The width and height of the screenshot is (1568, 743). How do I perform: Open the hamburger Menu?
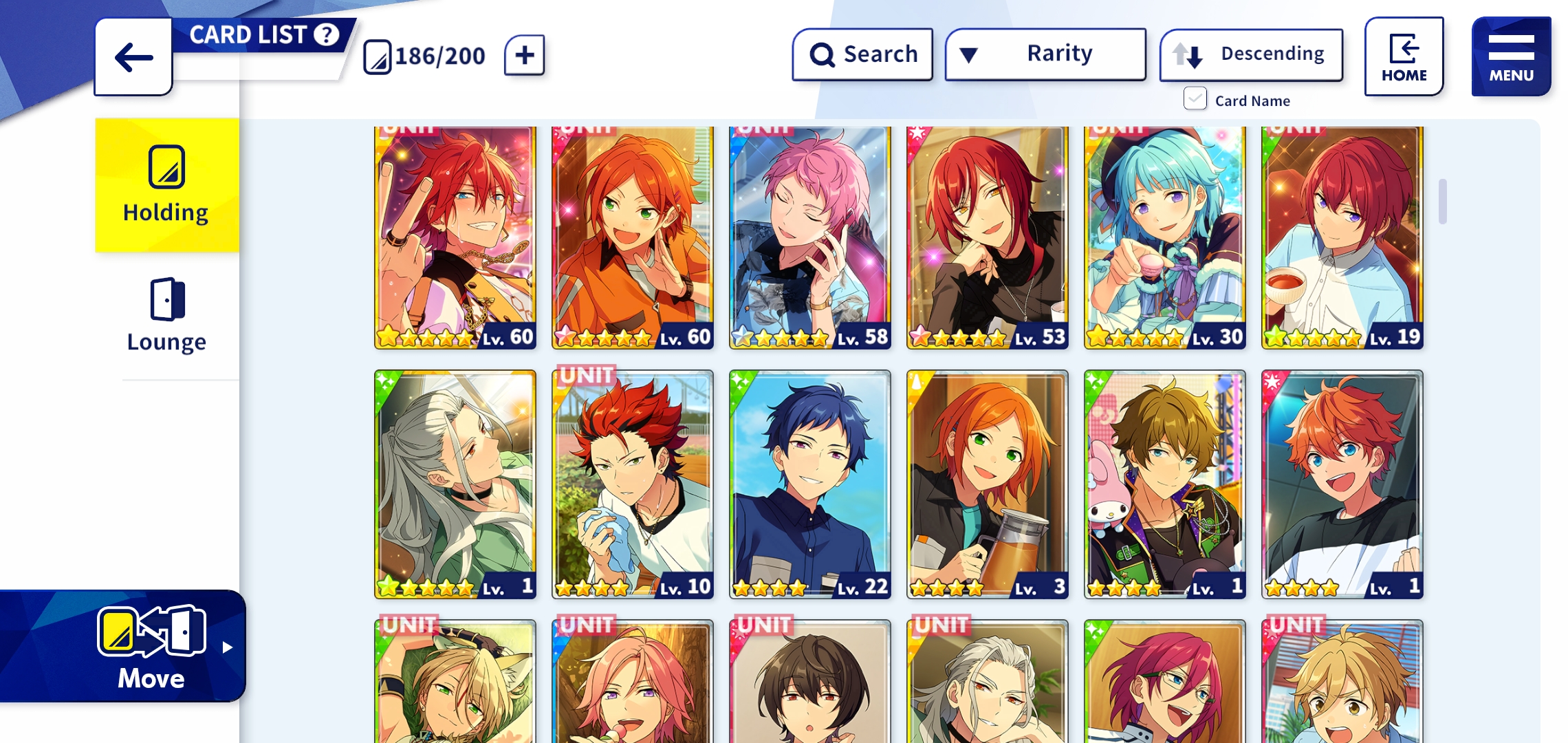click(1511, 56)
